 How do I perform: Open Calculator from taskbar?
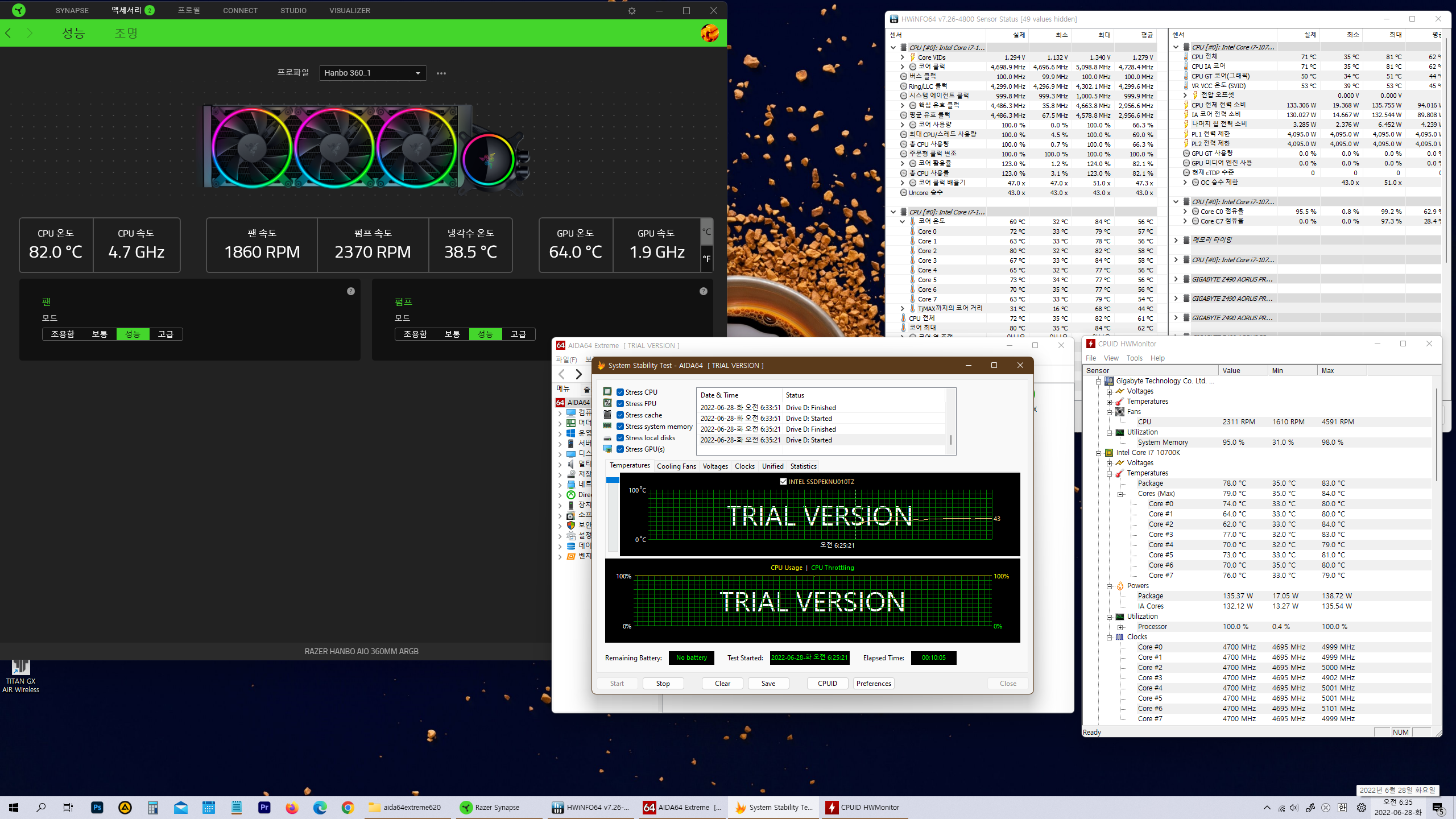152,807
